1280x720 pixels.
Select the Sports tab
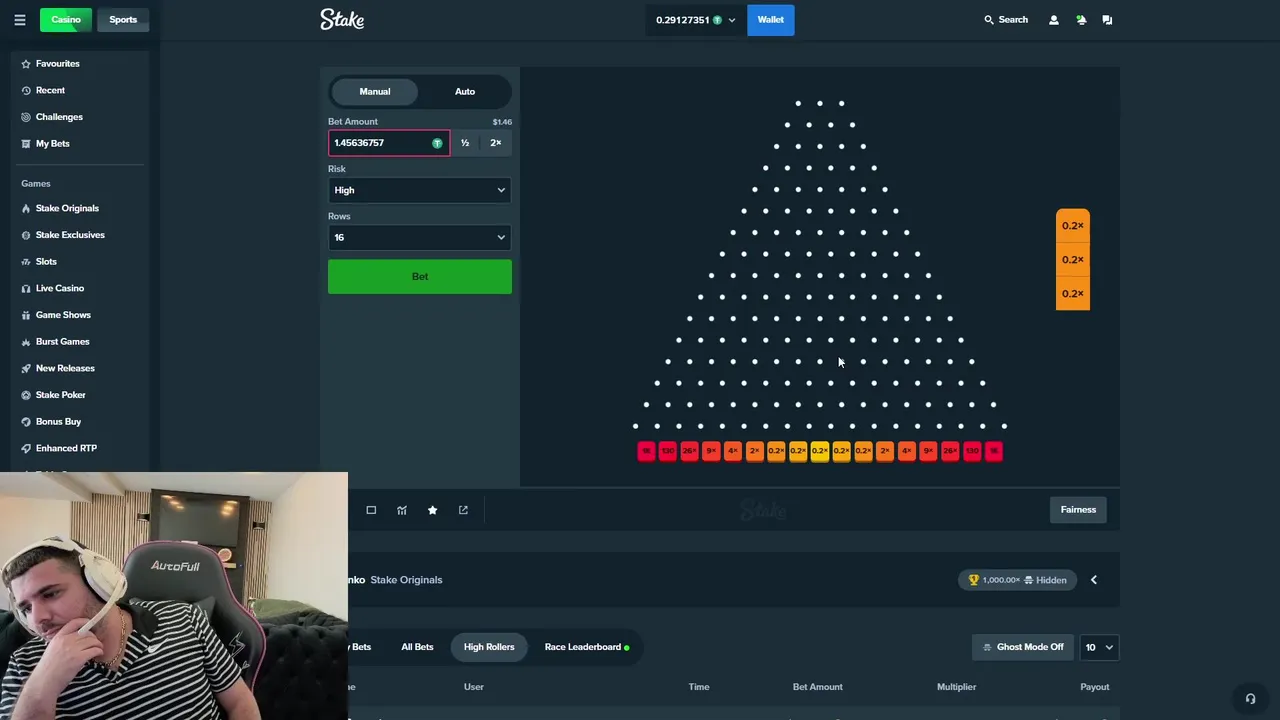[123, 20]
